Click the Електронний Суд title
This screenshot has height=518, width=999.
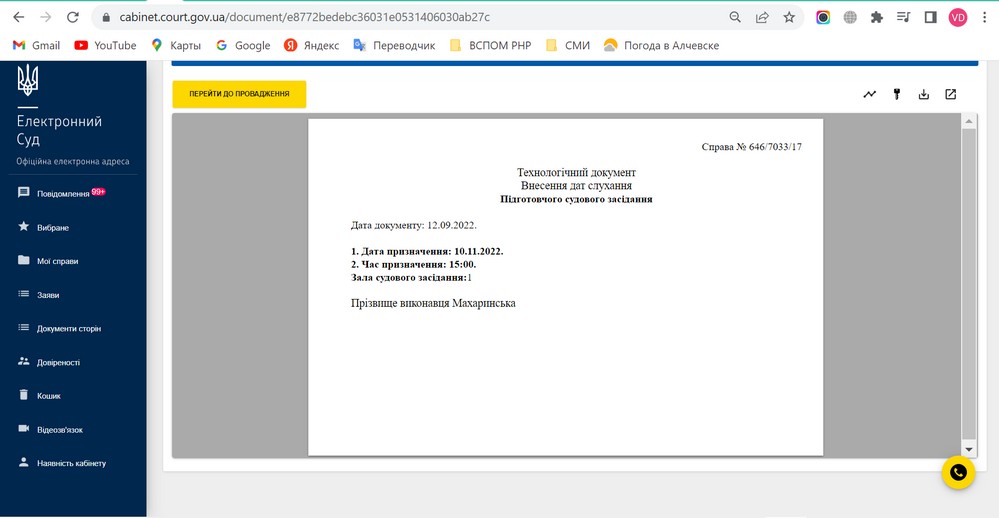(x=59, y=130)
